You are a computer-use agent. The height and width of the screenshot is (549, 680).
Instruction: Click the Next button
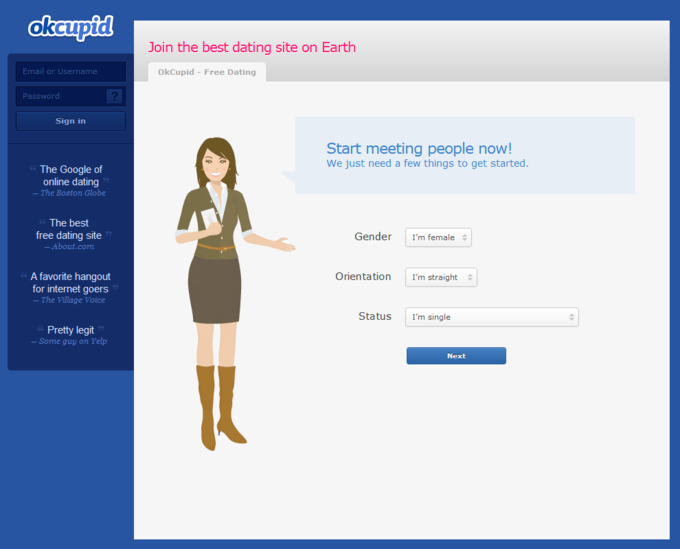click(456, 356)
